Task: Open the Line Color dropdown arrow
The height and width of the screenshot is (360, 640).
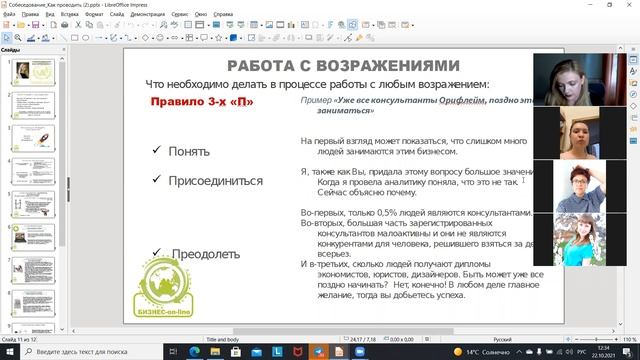Action: click(38, 38)
